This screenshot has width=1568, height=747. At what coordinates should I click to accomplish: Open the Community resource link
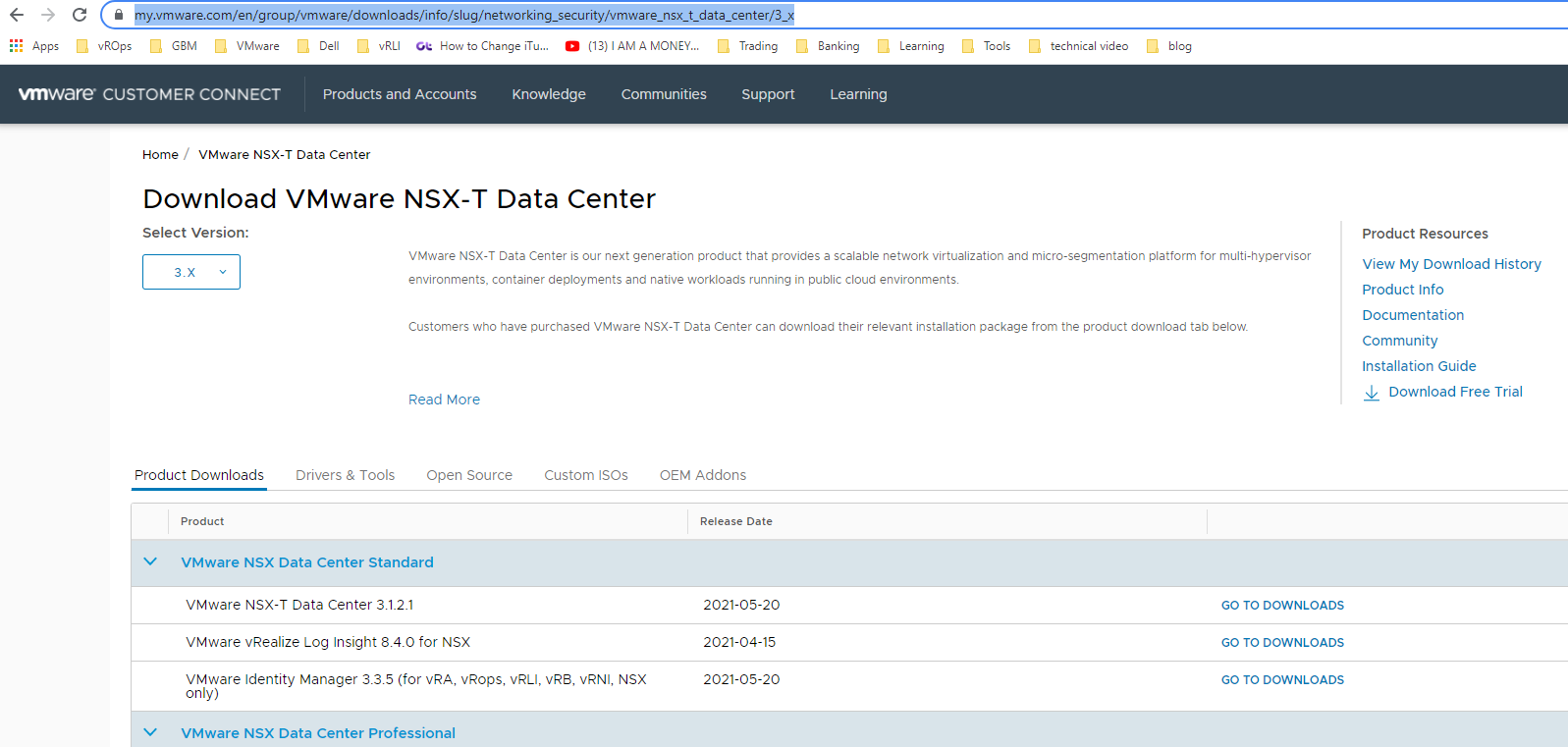coord(1400,341)
